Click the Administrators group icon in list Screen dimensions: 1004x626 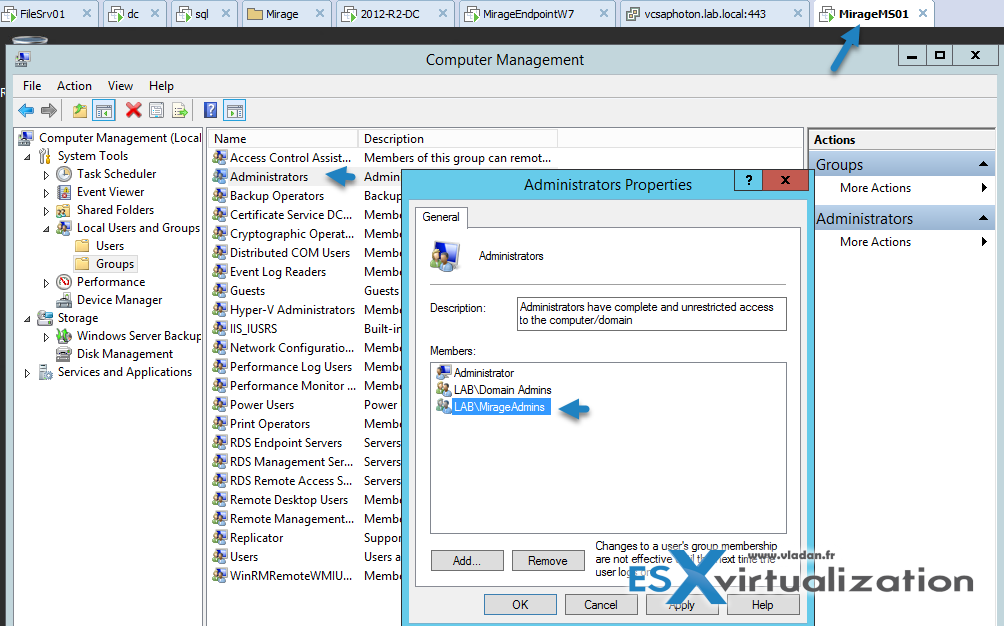click(x=220, y=176)
